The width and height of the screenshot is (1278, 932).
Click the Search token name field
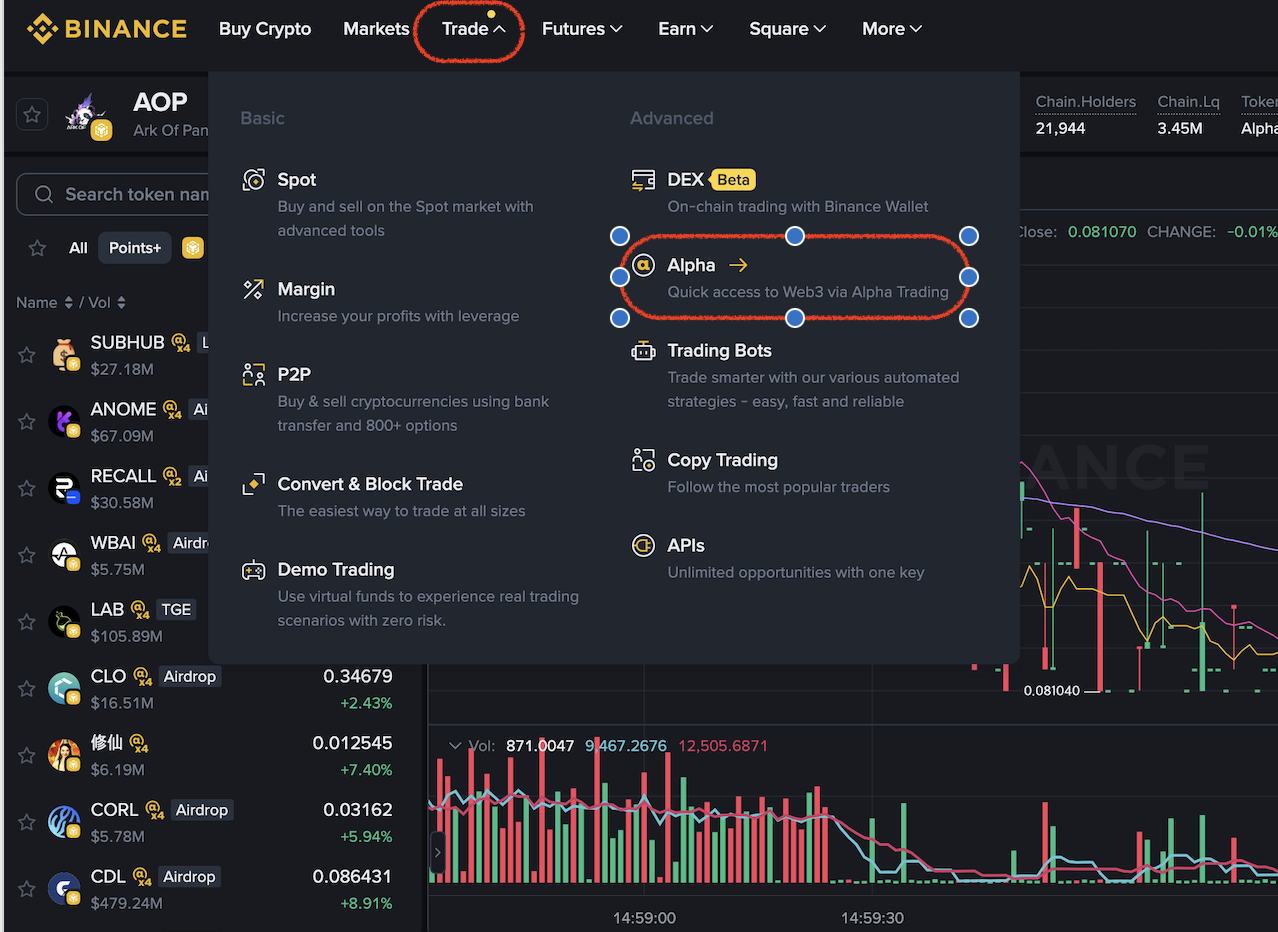(113, 194)
